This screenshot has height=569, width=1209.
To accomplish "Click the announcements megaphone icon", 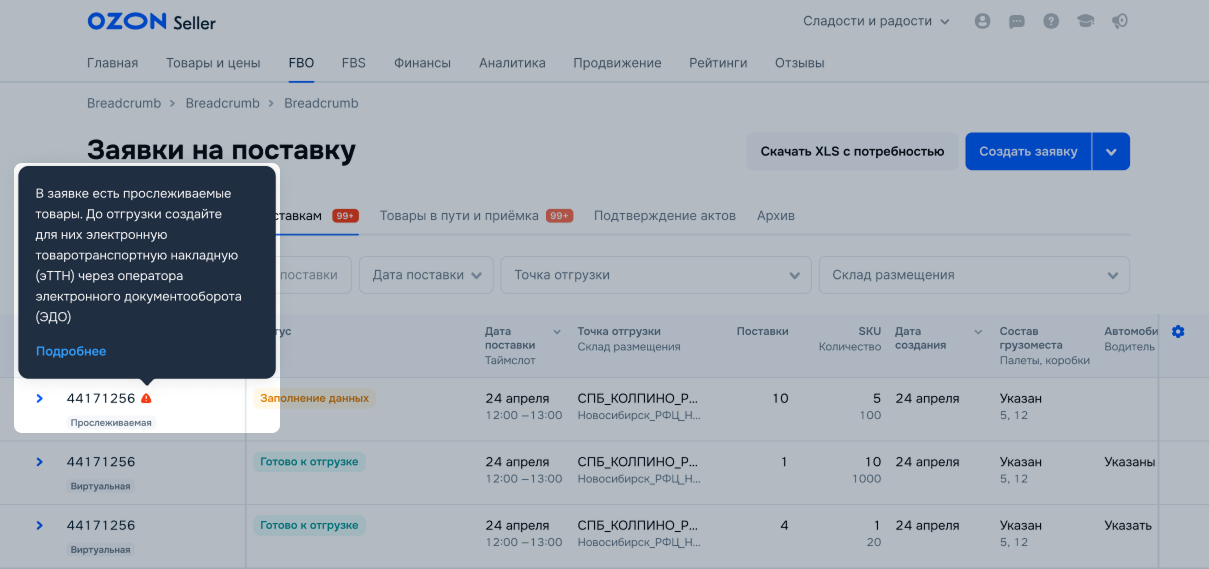I will [1120, 21].
